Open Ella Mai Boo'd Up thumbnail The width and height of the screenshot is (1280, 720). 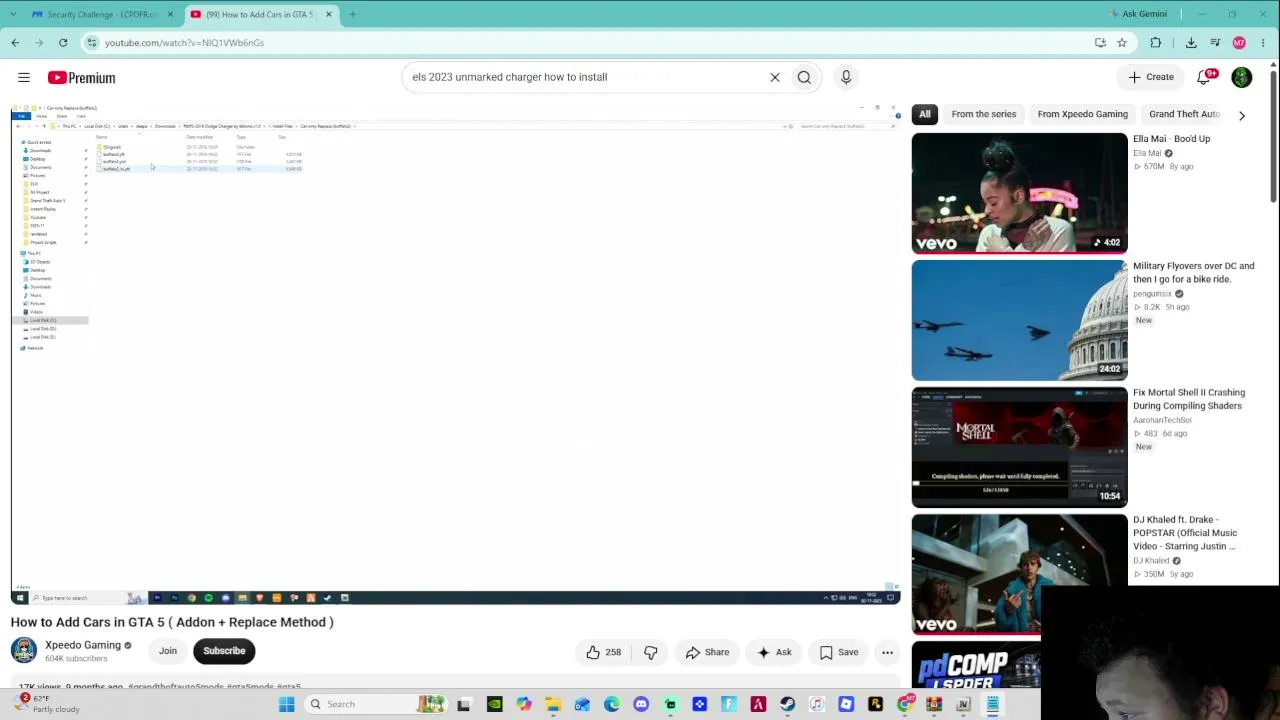1019,193
